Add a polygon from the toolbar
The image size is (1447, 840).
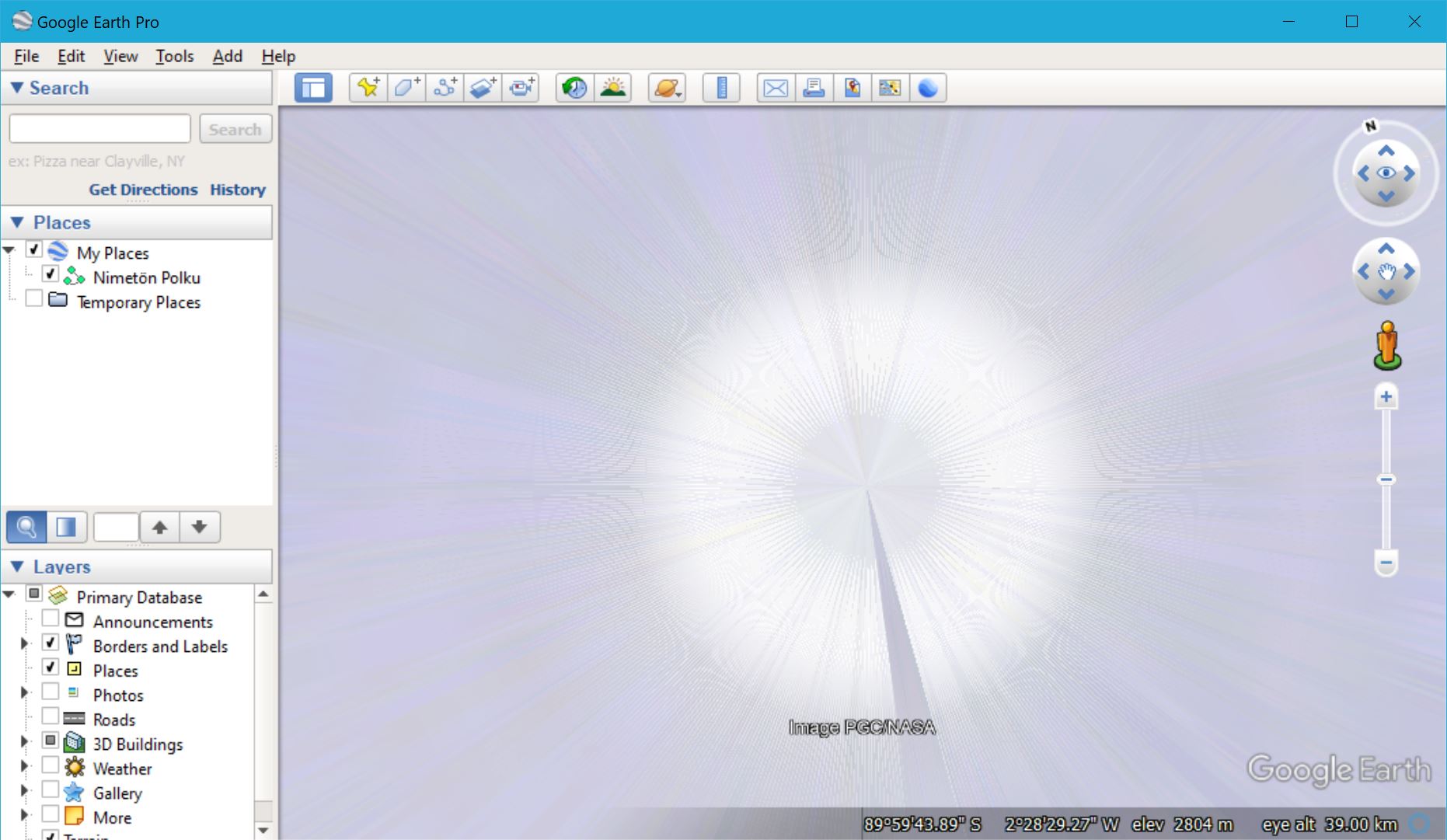406,88
